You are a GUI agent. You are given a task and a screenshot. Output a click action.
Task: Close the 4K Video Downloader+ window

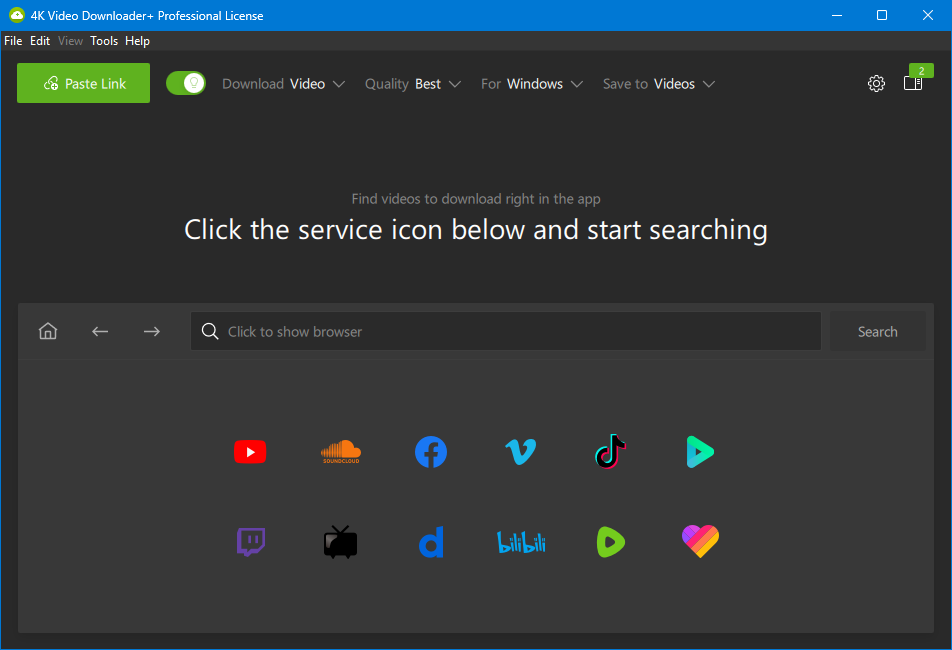pyautogui.click(x=928, y=15)
